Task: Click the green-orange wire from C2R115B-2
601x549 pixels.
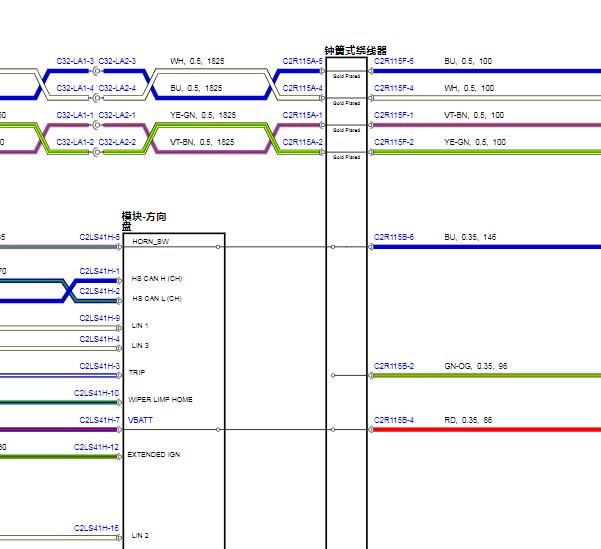Action: pyautogui.click(x=487, y=376)
